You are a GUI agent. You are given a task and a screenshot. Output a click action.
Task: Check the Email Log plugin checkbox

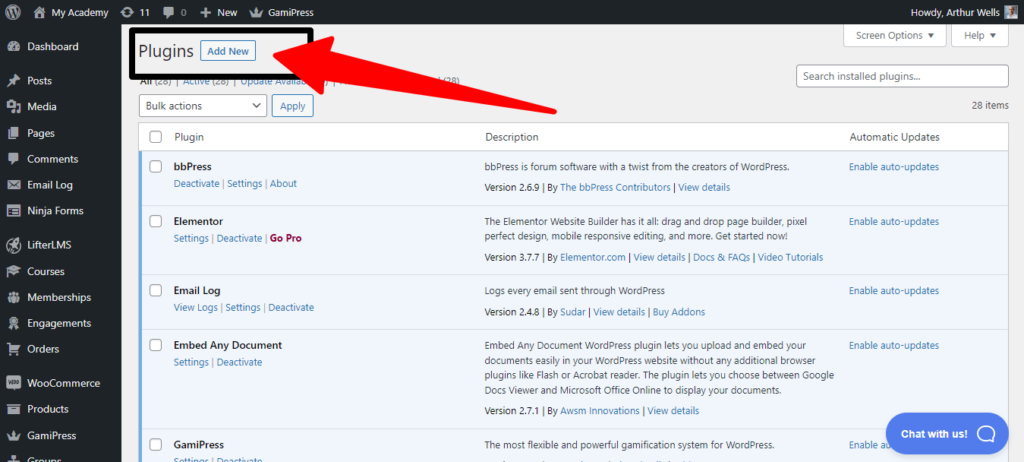pos(155,290)
